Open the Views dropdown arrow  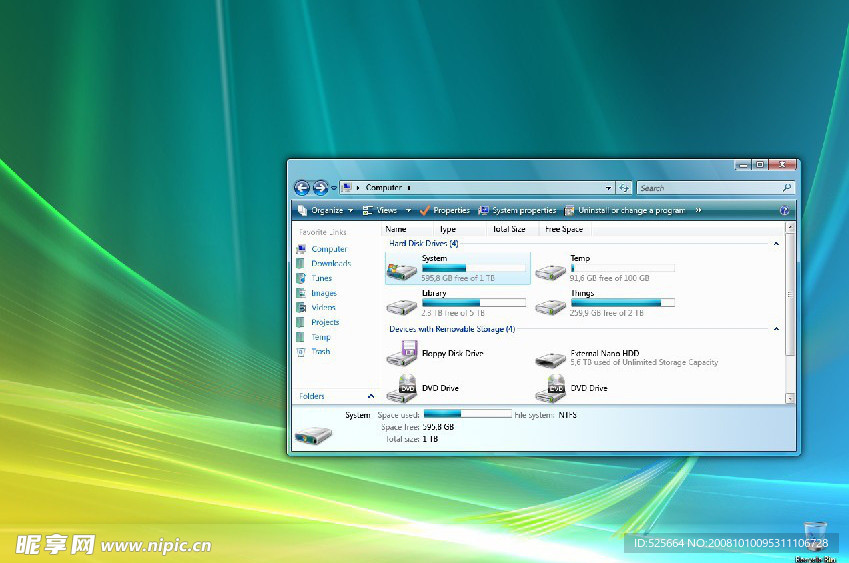click(x=408, y=210)
